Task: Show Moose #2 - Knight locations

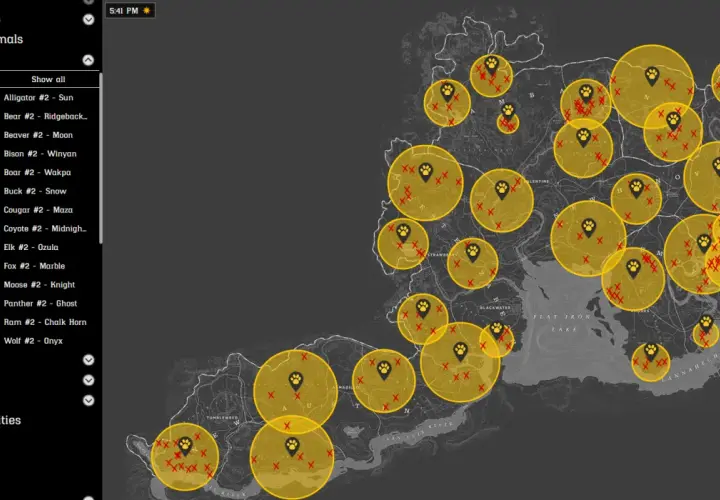Action: point(39,285)
